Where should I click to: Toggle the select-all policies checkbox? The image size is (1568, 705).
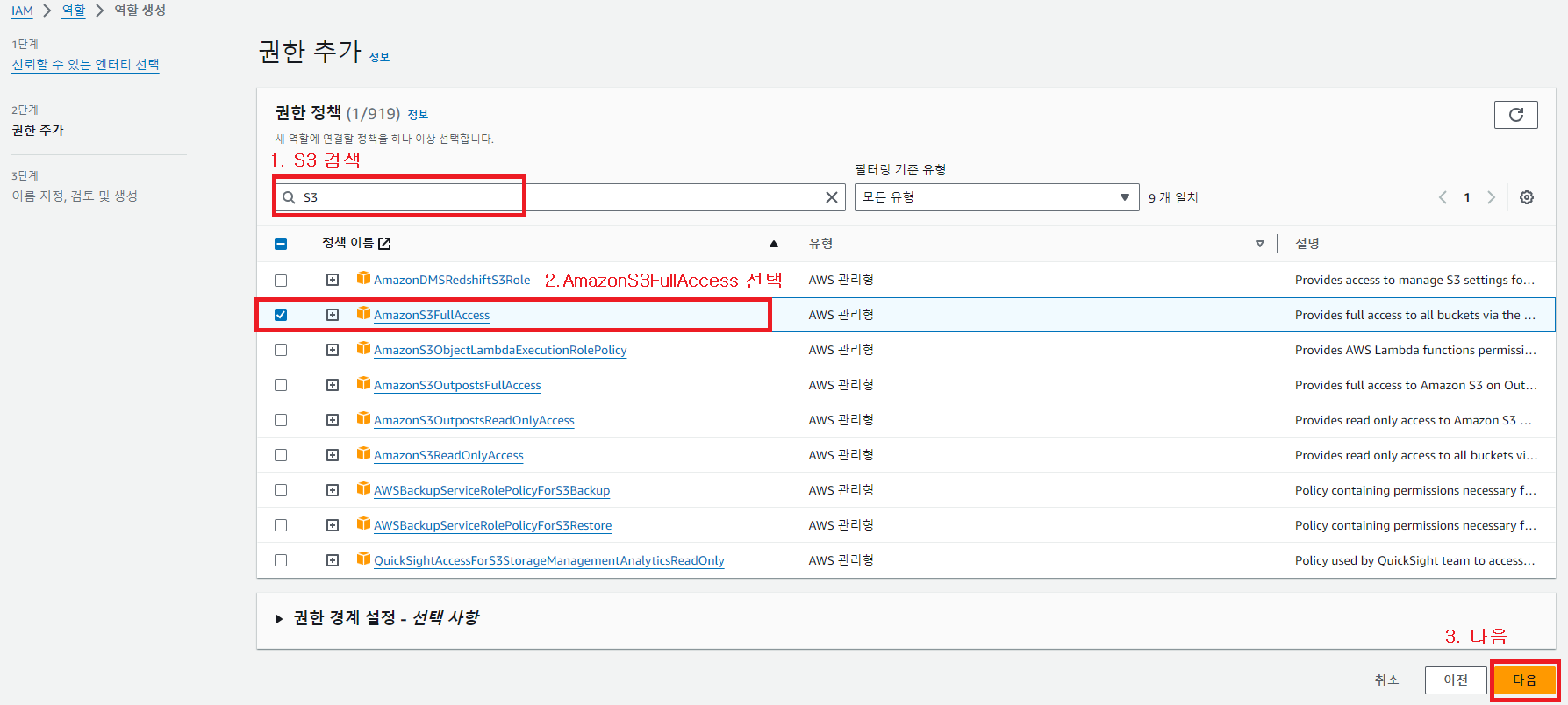pos(281,244)
